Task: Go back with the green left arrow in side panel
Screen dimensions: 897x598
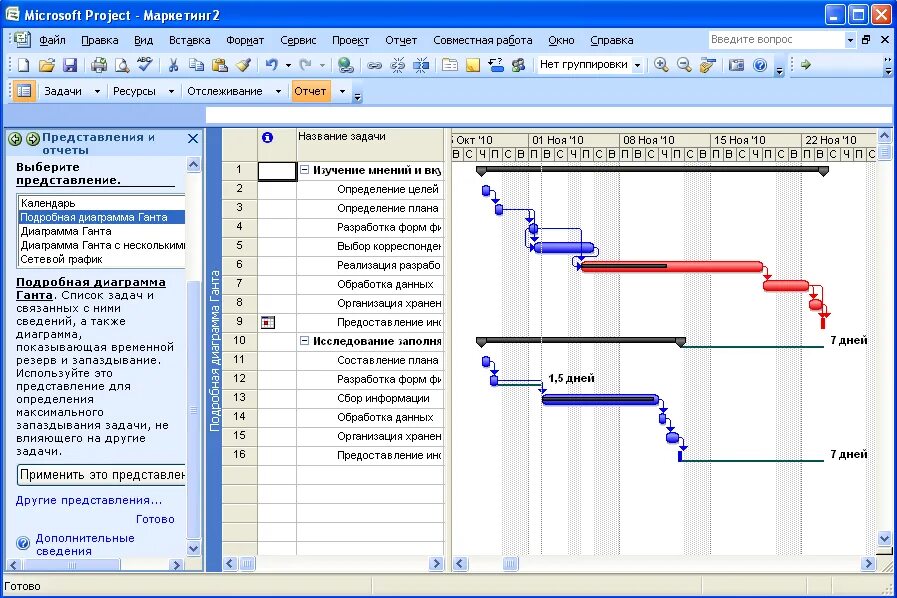Action: click(15, 138)
